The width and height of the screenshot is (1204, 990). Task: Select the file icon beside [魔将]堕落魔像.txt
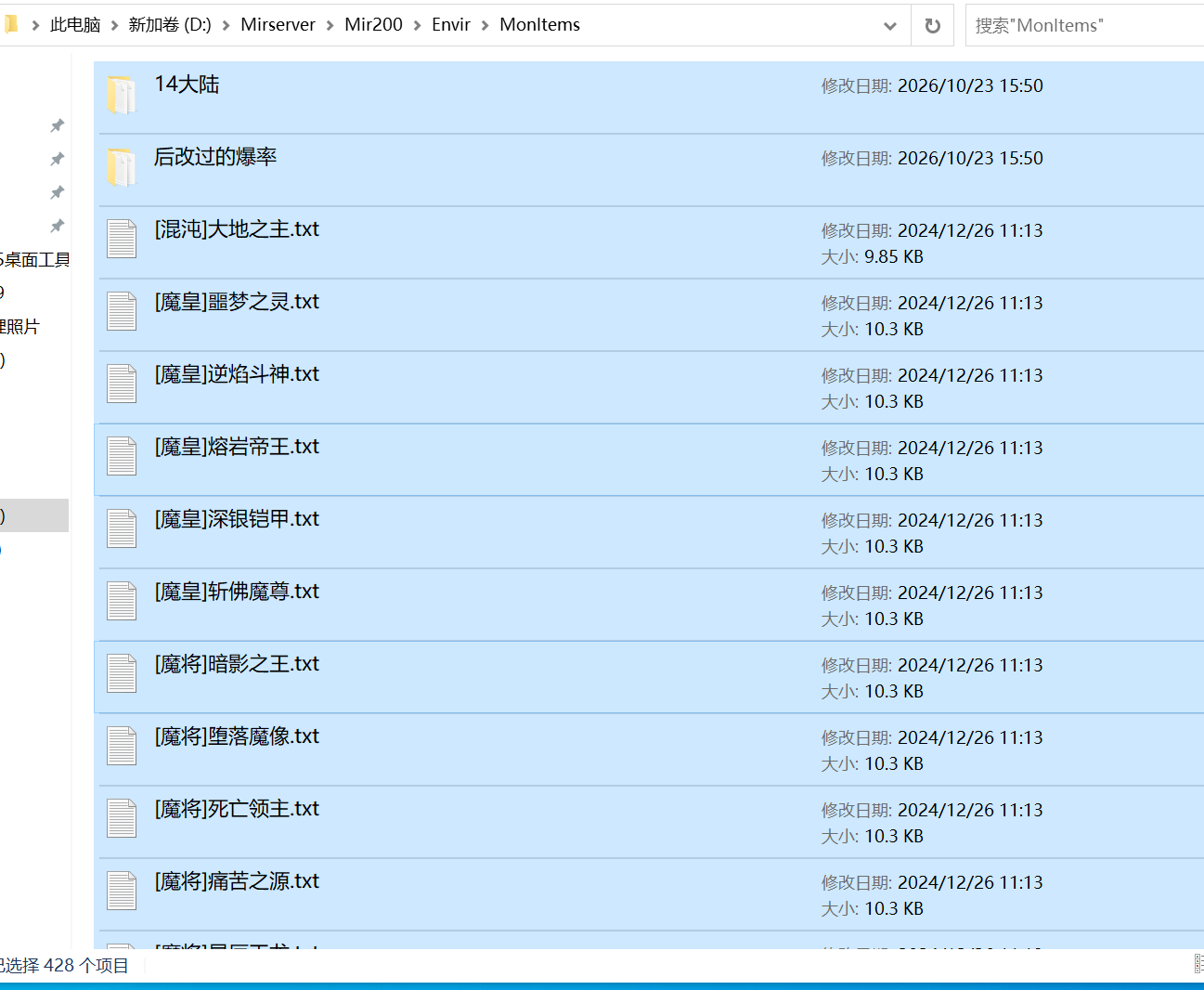click(x=122, y=747)
